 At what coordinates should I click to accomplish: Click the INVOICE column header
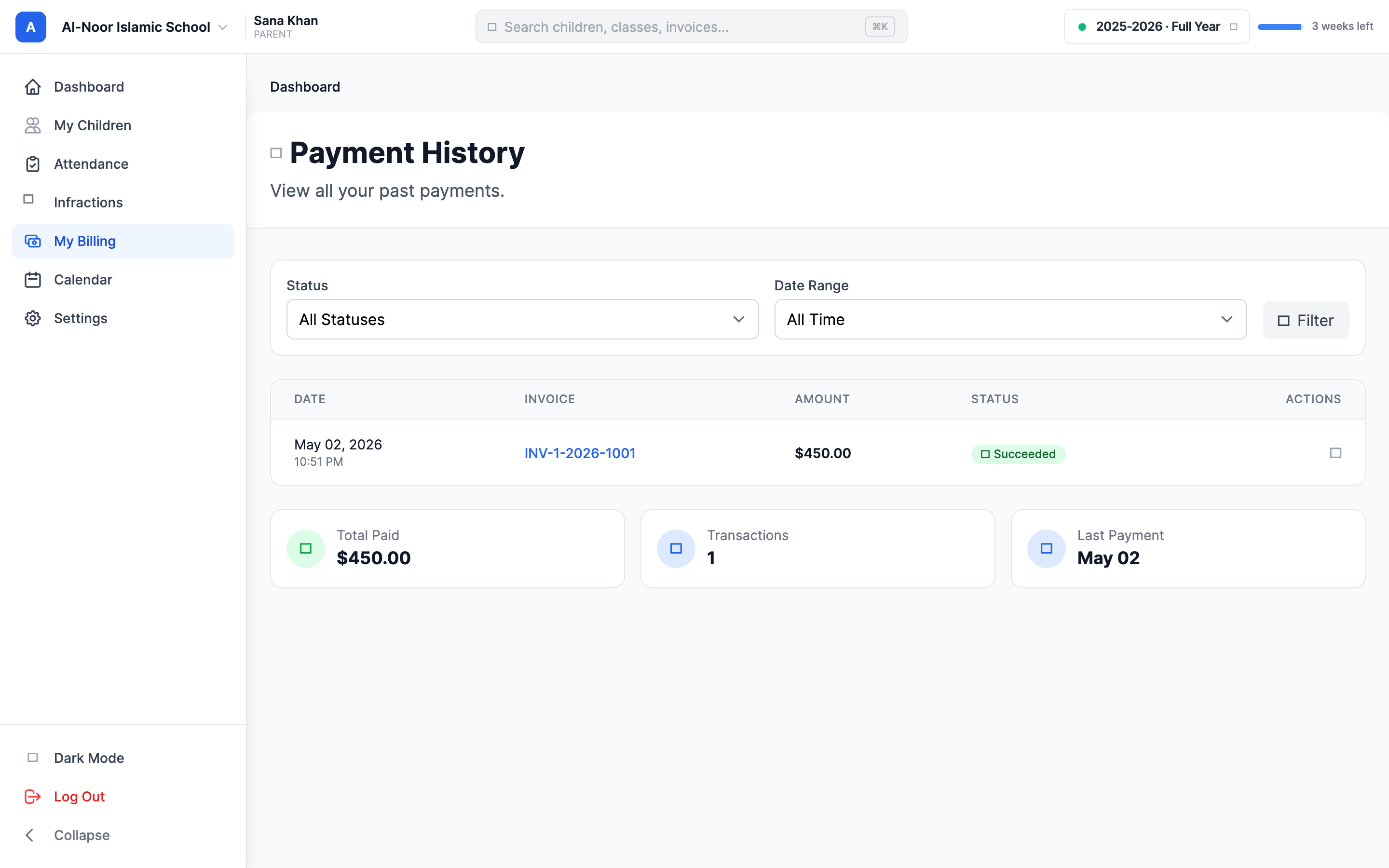(x=549, y=399)
